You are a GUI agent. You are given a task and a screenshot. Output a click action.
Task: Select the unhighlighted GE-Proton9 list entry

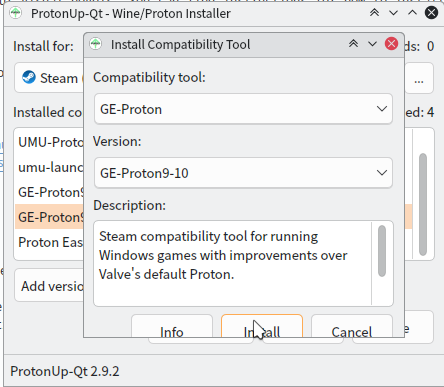pos(50,192)
